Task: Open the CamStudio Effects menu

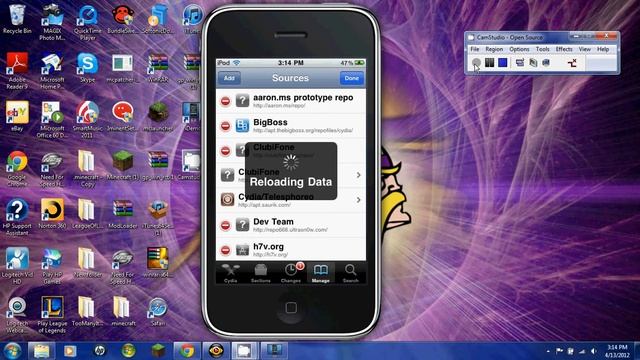Action: [x=564, y=49]
